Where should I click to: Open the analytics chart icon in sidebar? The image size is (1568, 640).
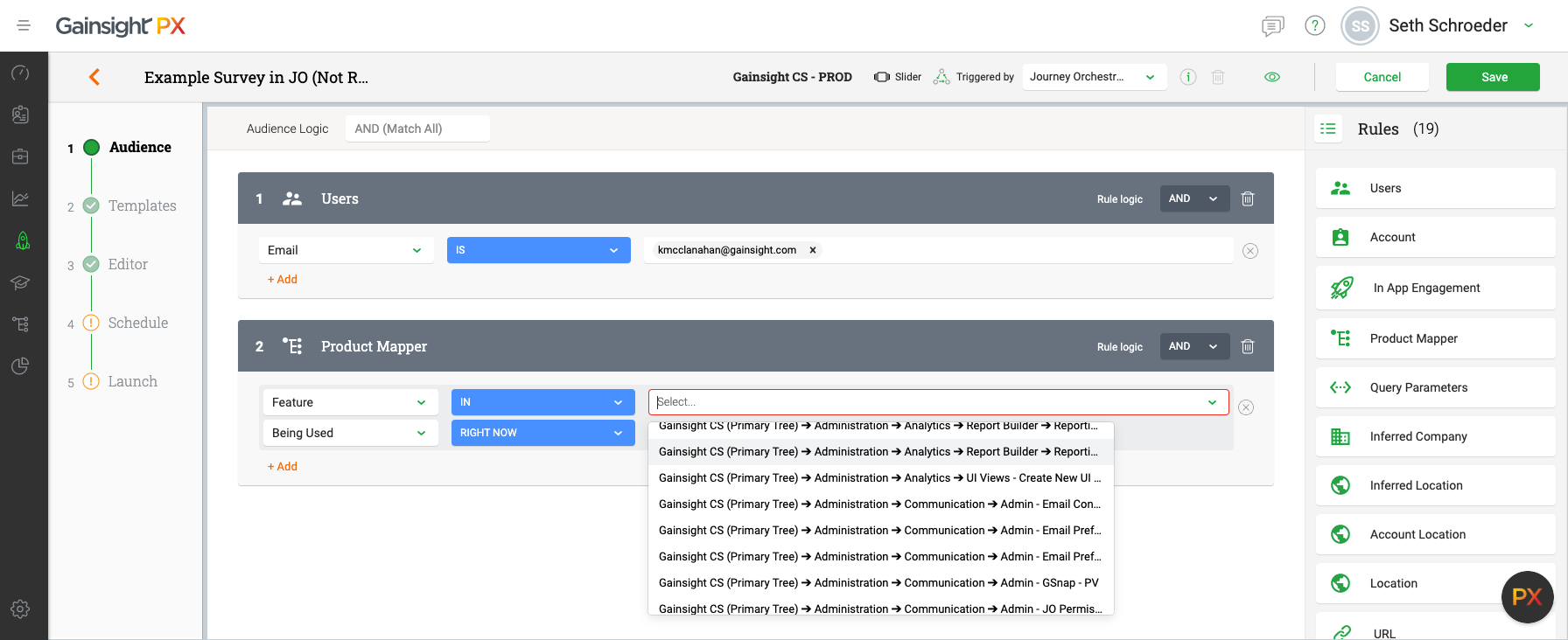pyautogui.click(x=20, y=198)
